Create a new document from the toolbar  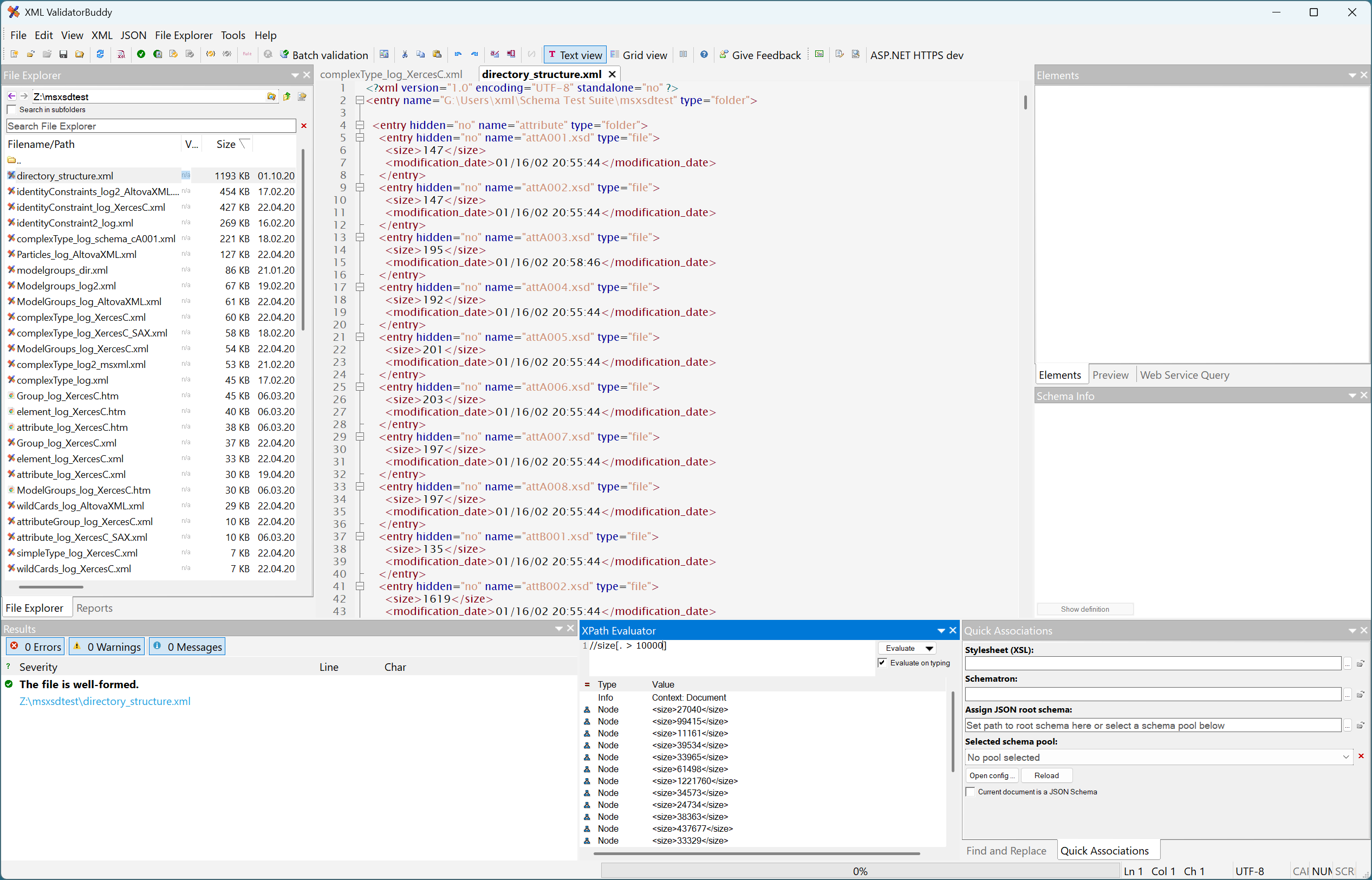pos(14,54)
